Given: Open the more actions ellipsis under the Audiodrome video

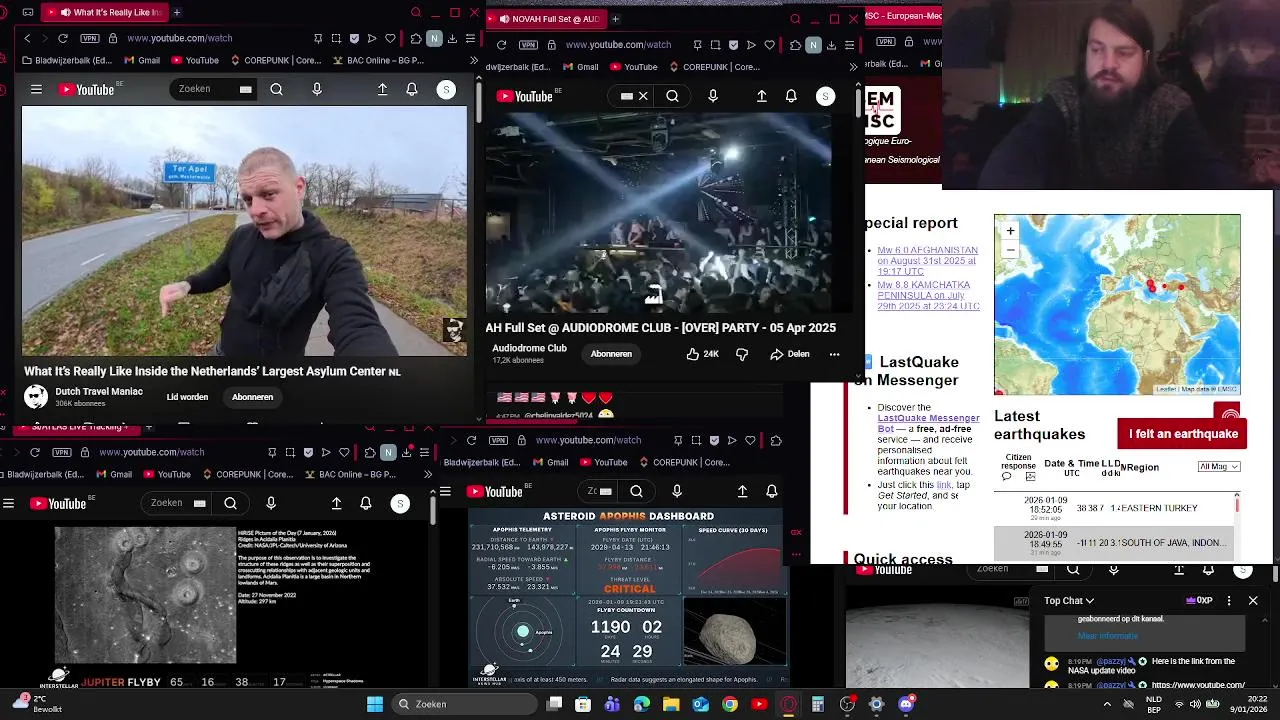Looking at the screenshot, I should (x=834, y=354).
